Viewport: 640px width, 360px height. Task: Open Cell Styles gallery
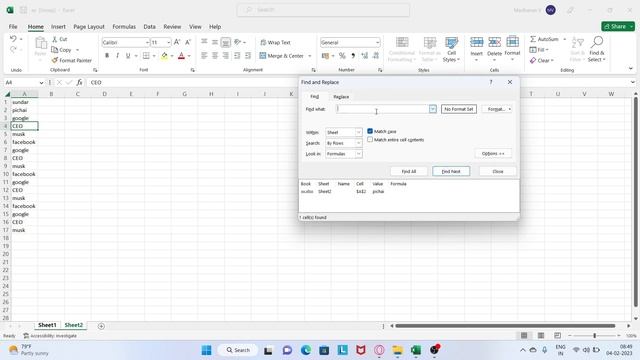pyautogui.click(x=451, y=49)
